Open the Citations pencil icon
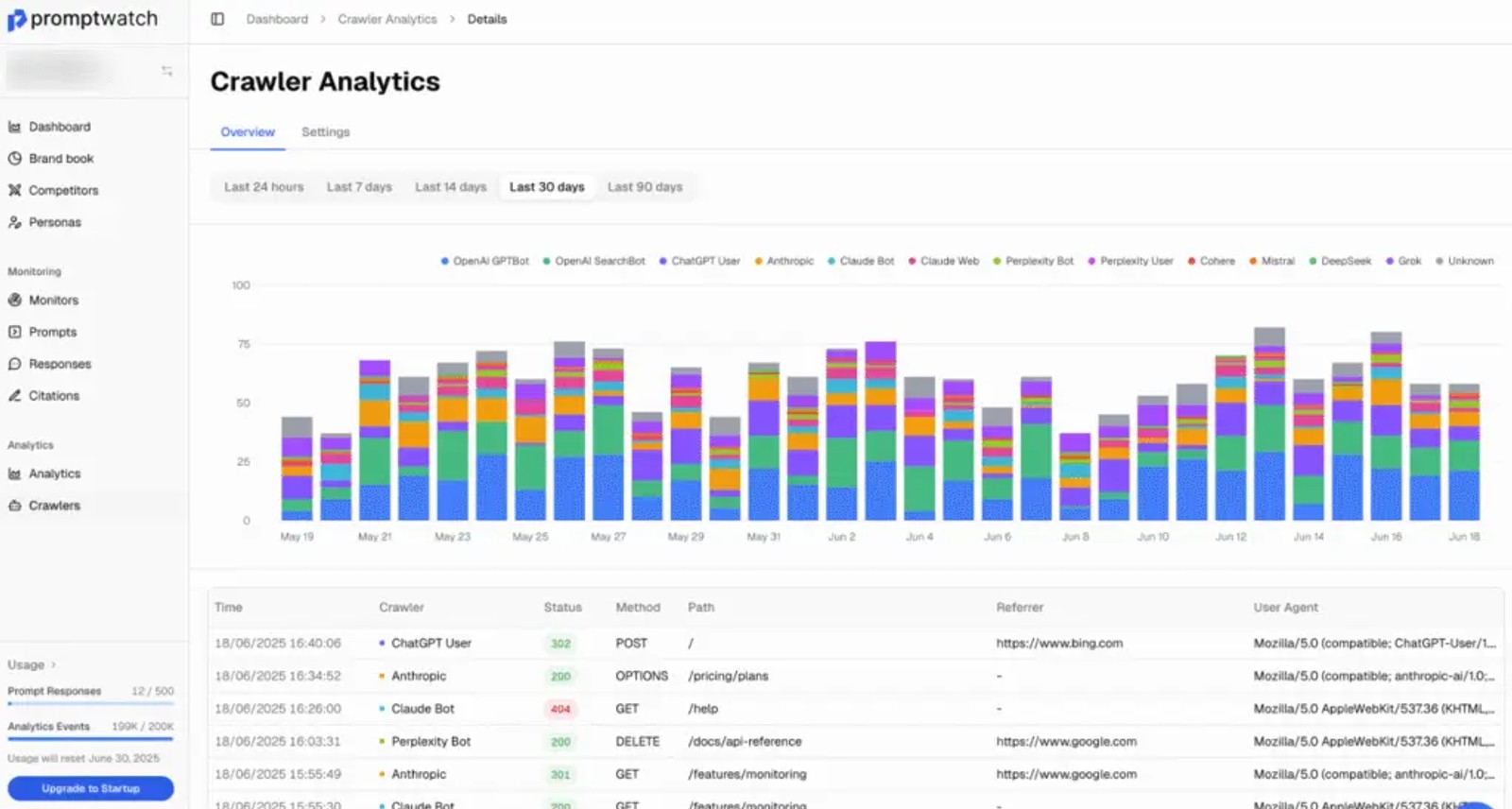Image resolution: width=1512 pixels, height=809 pixels. pos(14,395)
